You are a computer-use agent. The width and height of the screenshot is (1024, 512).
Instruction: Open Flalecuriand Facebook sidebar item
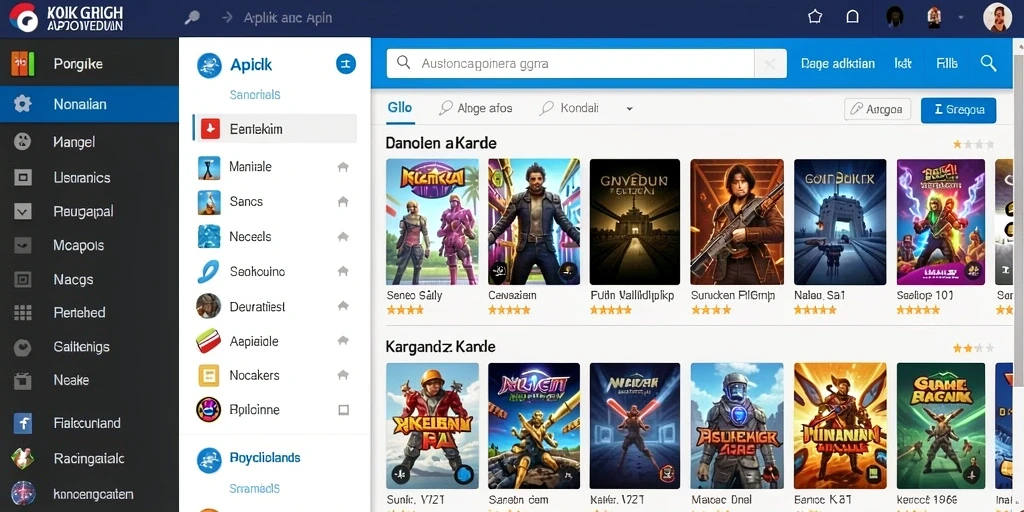(x=89, y=423)
